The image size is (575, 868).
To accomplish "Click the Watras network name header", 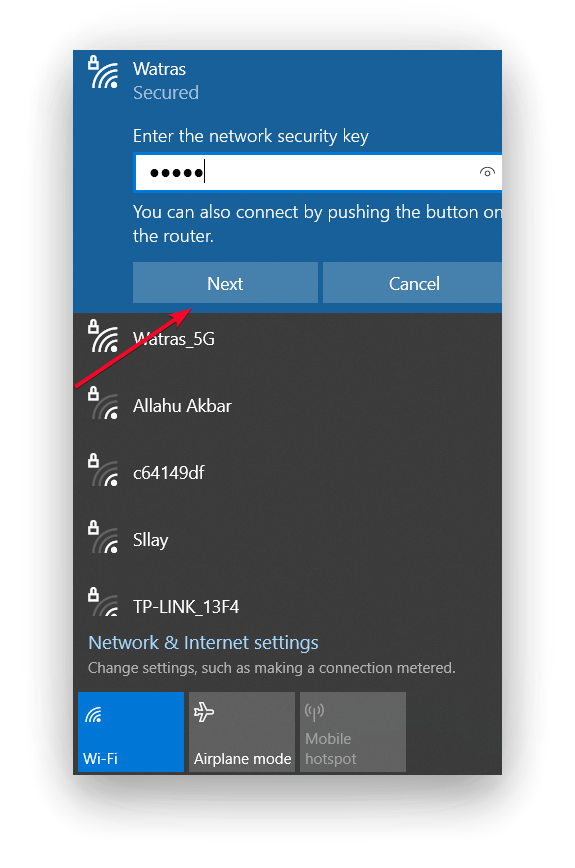I will tap(159, 69).
